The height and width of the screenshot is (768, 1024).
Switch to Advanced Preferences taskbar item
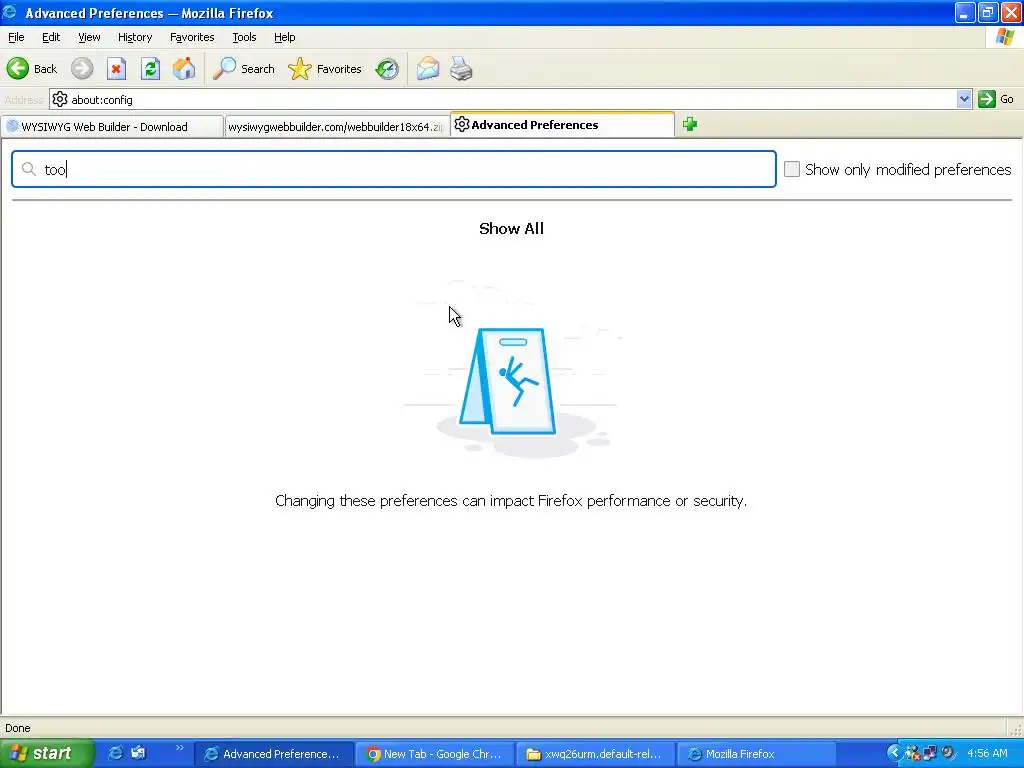(x=274, y=754)
